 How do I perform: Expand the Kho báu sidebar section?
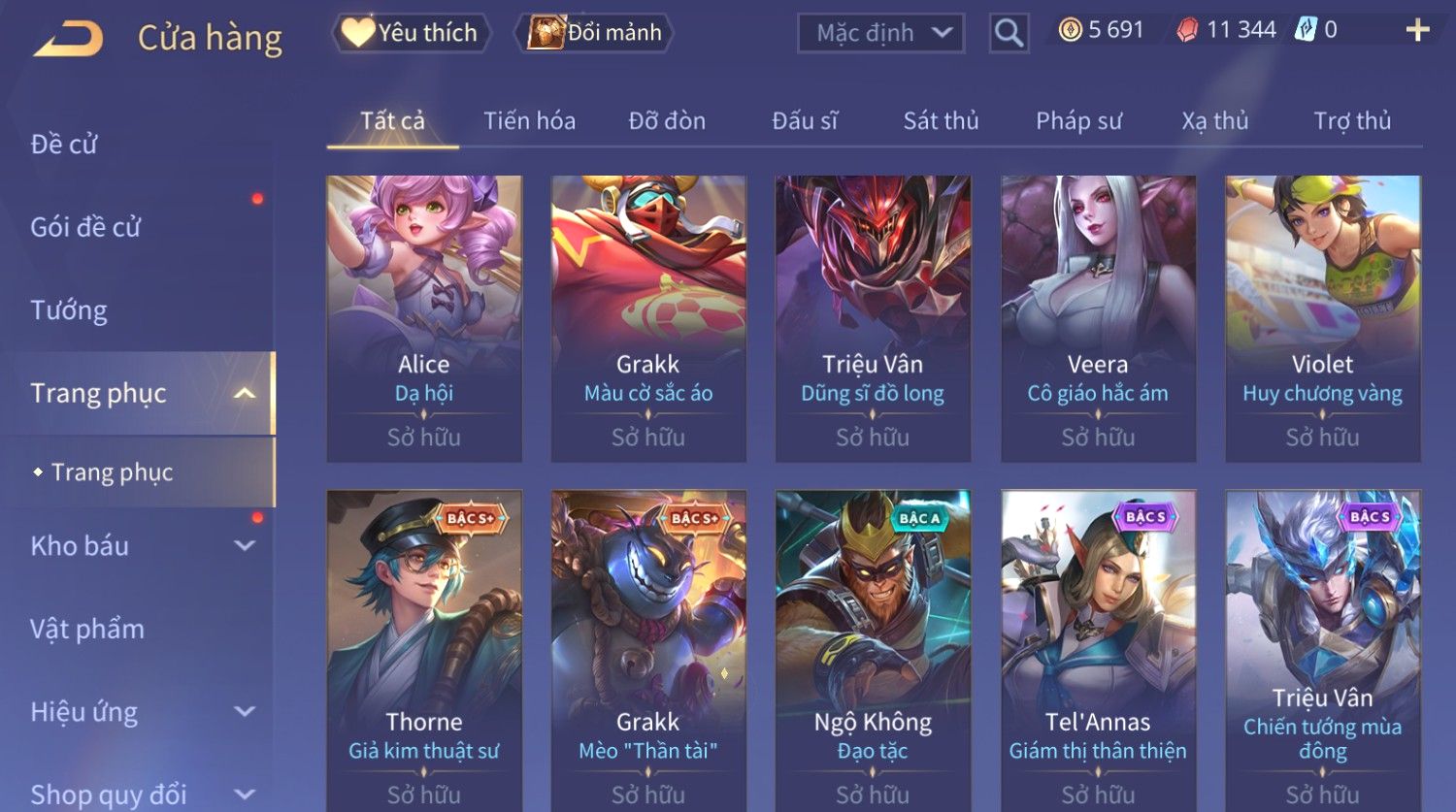[245, 545]
